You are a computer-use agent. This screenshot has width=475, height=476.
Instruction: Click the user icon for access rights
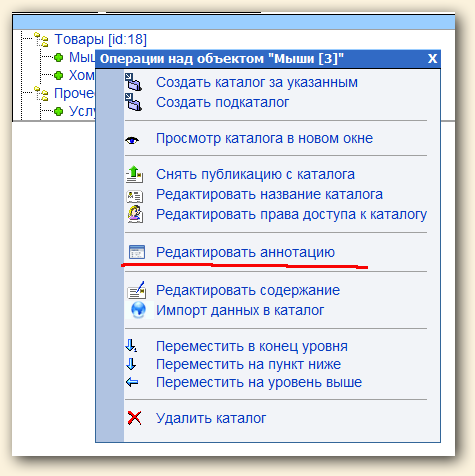tap(135, 214)
